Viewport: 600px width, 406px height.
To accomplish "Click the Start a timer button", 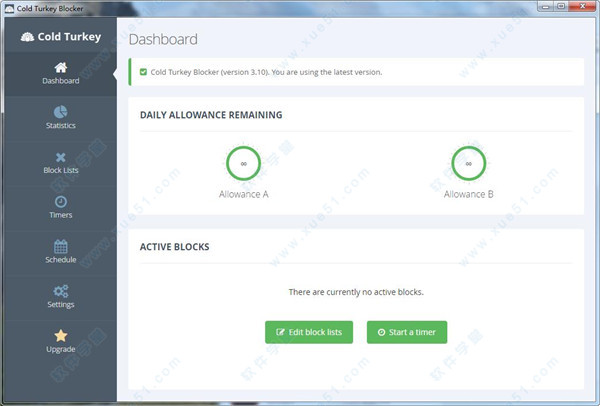I will pyautogui.click(x=407, y=332).
